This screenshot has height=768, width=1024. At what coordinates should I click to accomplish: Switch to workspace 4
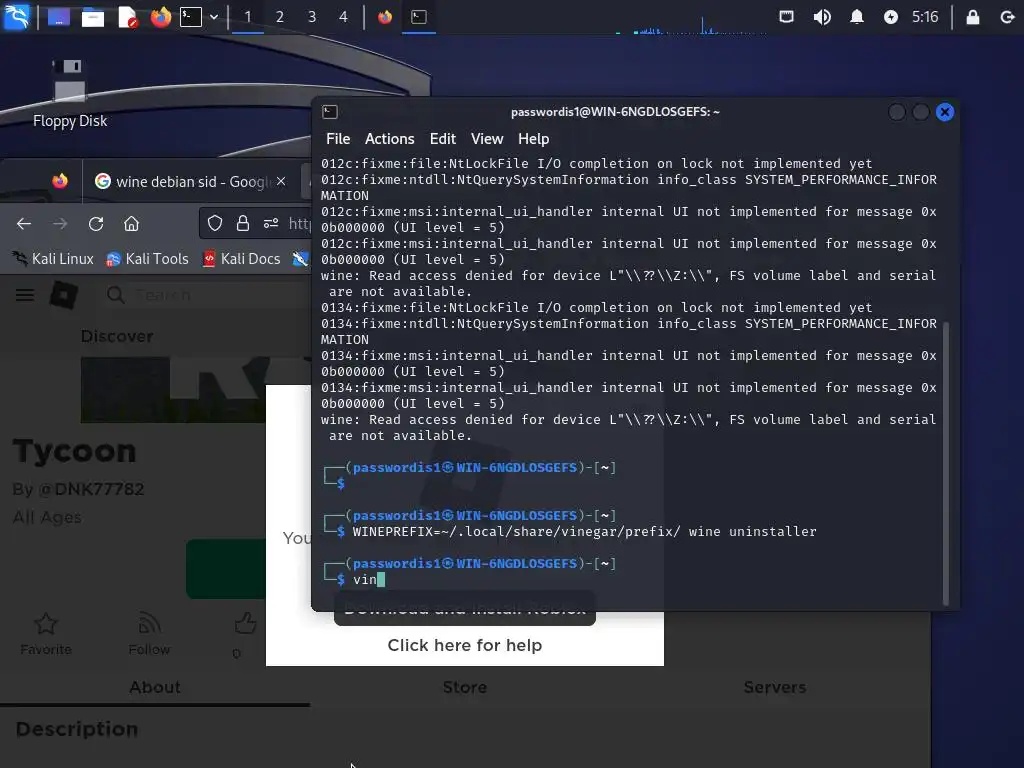coord(344,17)
